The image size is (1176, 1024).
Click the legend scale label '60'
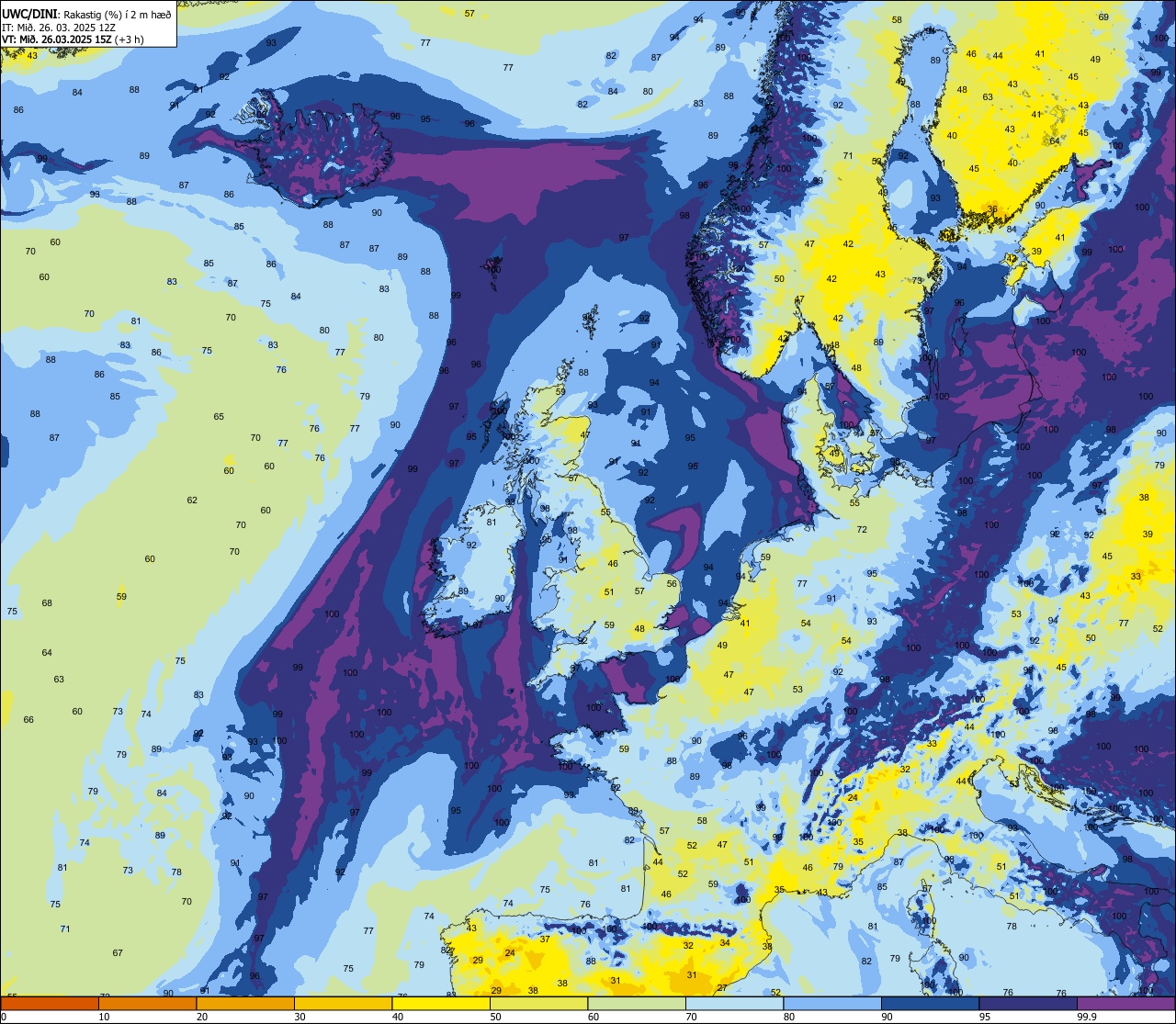pyautogui.click(x=594, y=1016)
